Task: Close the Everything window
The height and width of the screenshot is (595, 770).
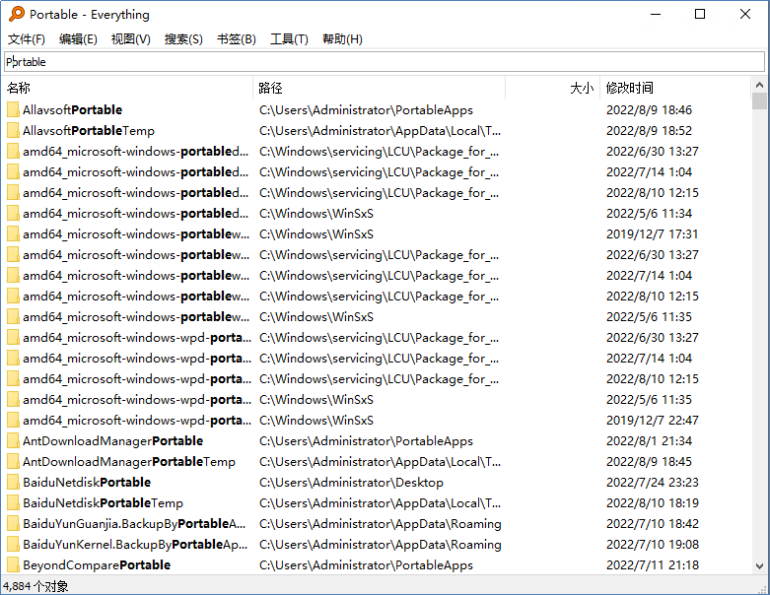Action: click(745, 14)
